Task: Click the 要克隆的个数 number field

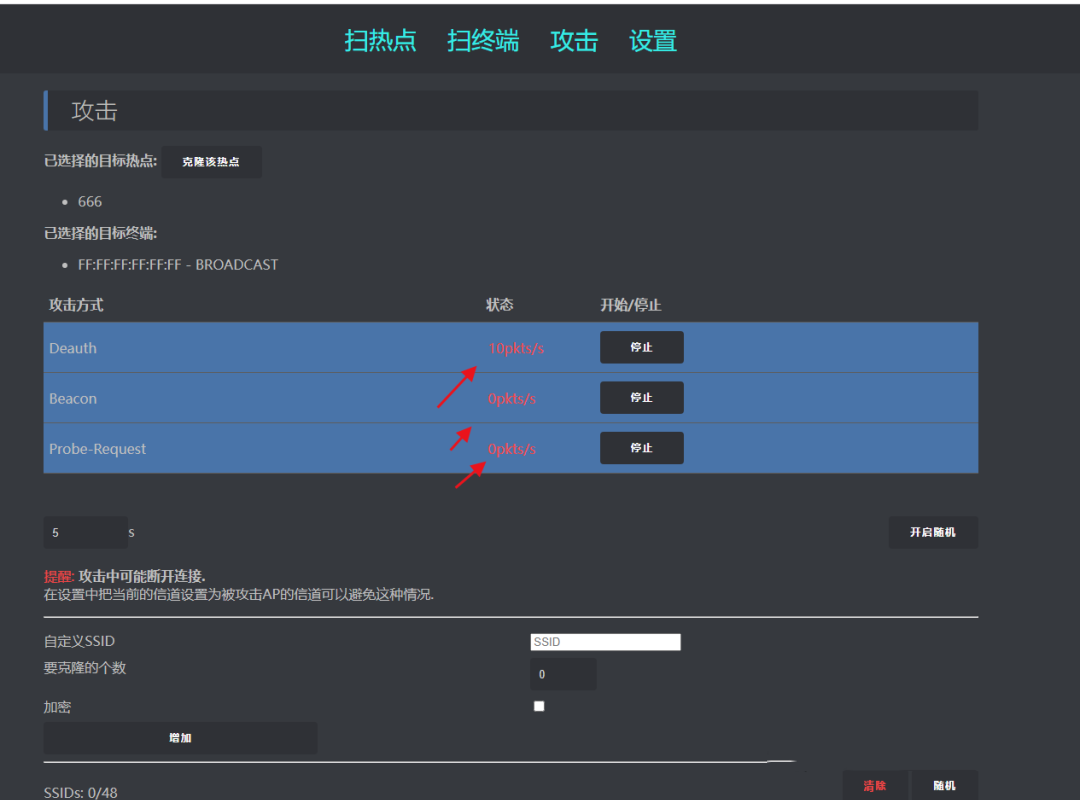Action: (563, 674)
